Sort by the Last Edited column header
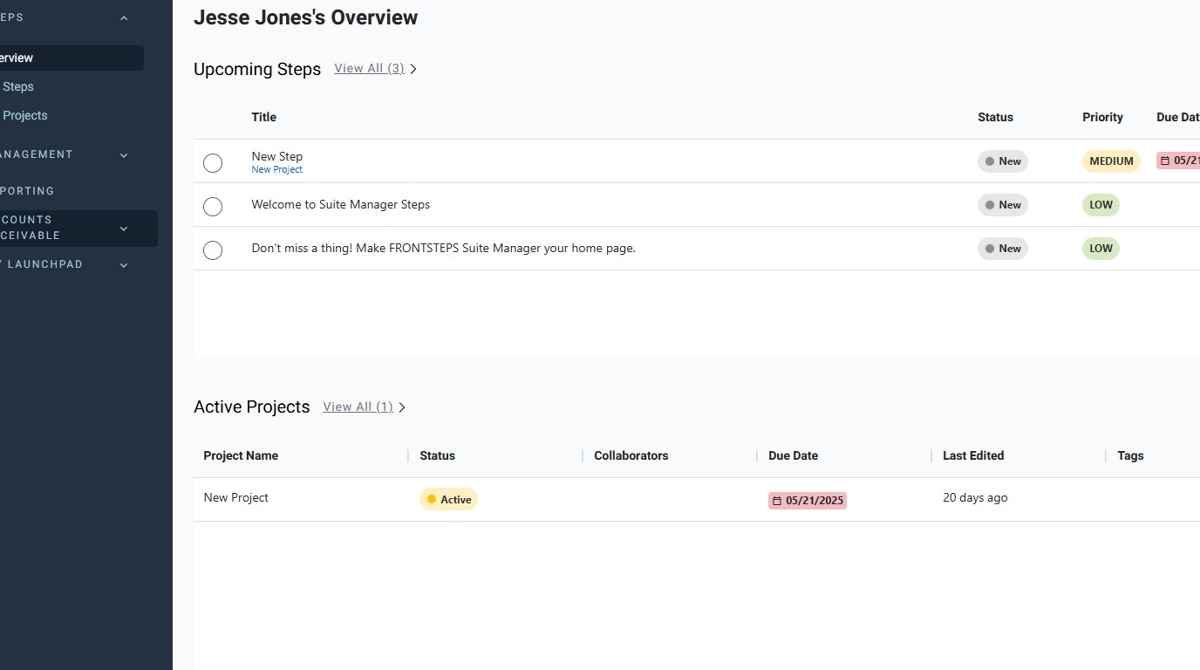This screenshot has height=670, width=1200. coord(973,456)
